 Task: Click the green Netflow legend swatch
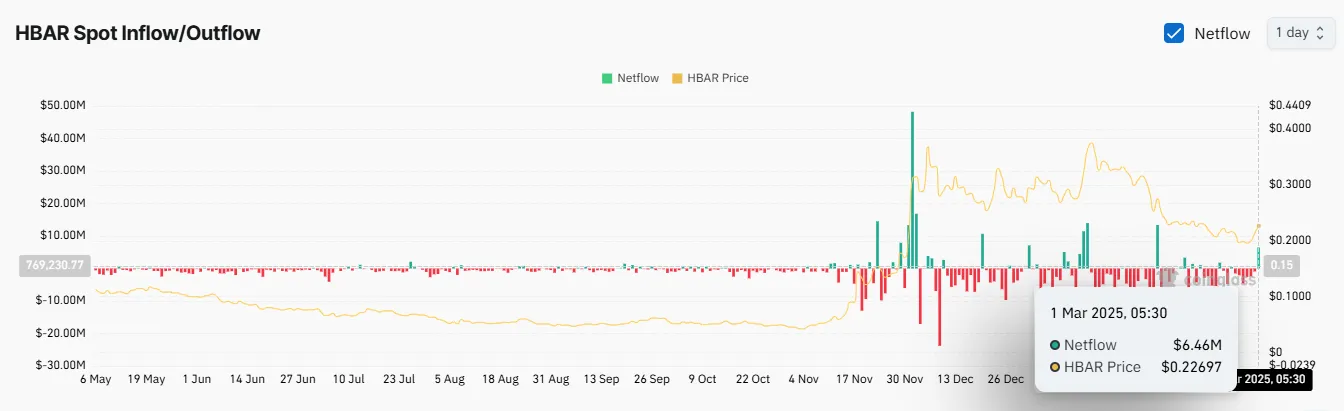[607, 78]
